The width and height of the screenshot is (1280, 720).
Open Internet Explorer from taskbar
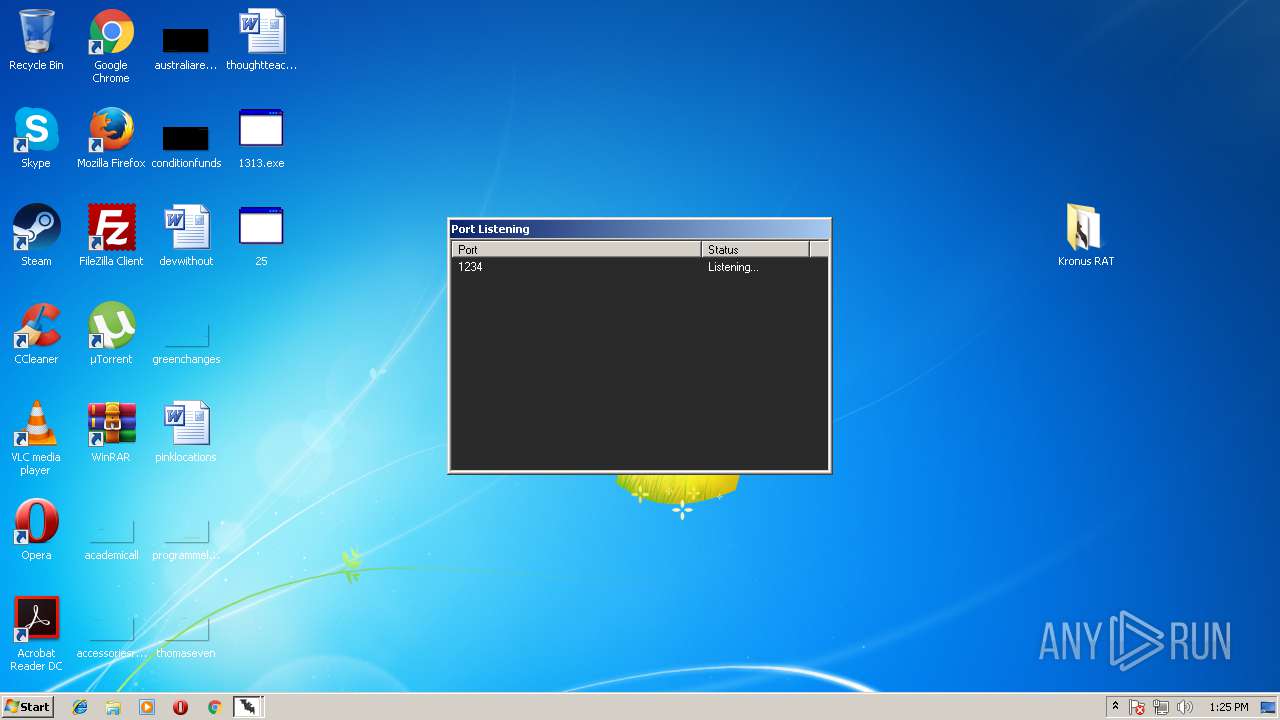click(x=80, y=707)
